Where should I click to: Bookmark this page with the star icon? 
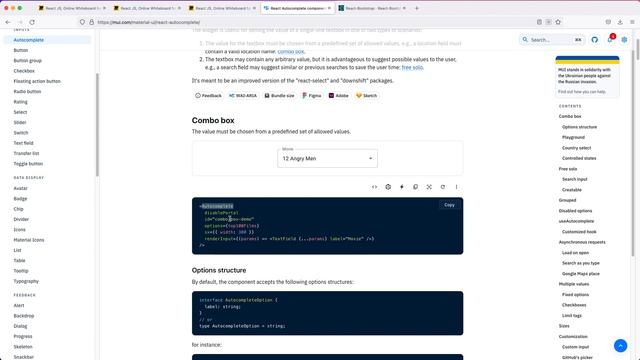[558, 22]
